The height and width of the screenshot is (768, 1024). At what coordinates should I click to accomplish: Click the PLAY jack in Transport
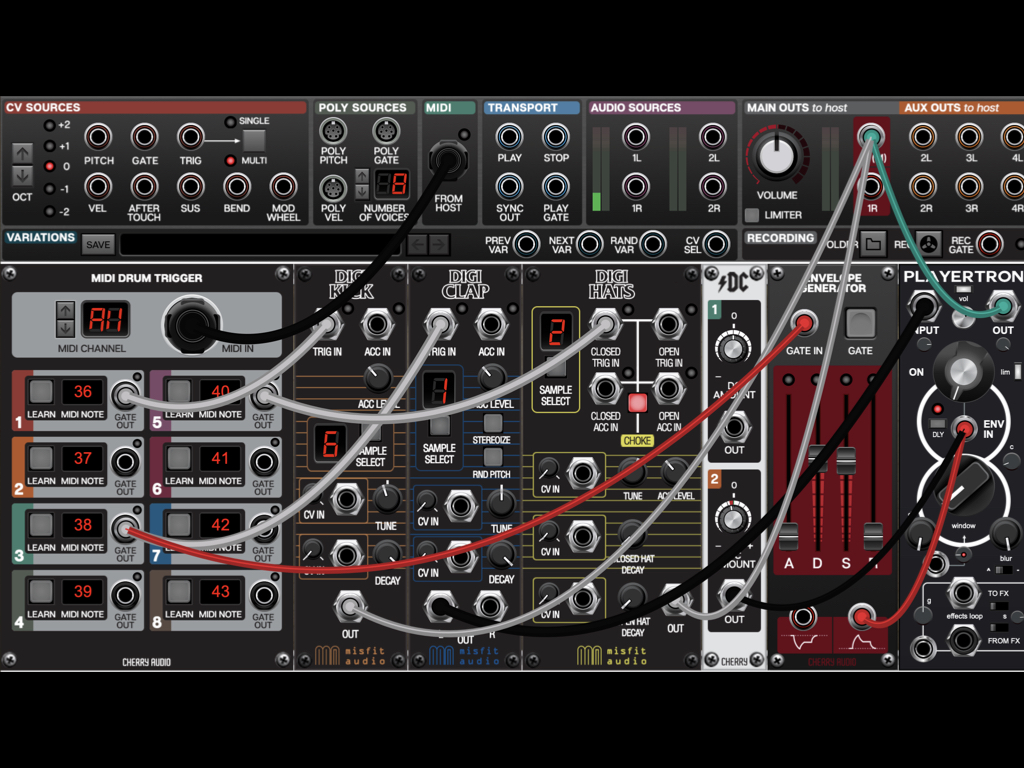click(x=509, y=137)
